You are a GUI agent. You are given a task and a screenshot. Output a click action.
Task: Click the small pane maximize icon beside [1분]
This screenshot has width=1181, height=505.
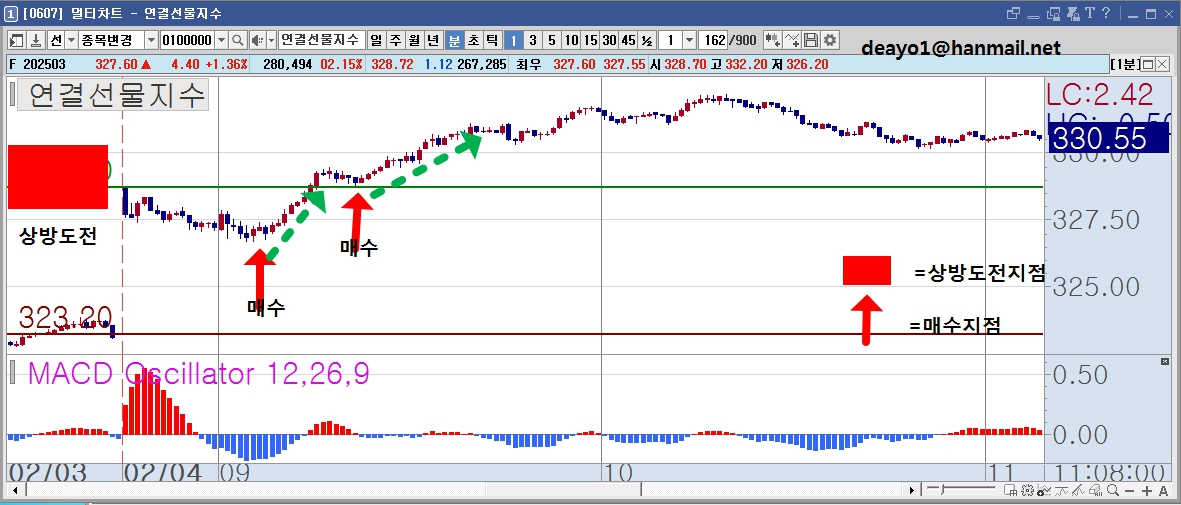coord(1149,65)
